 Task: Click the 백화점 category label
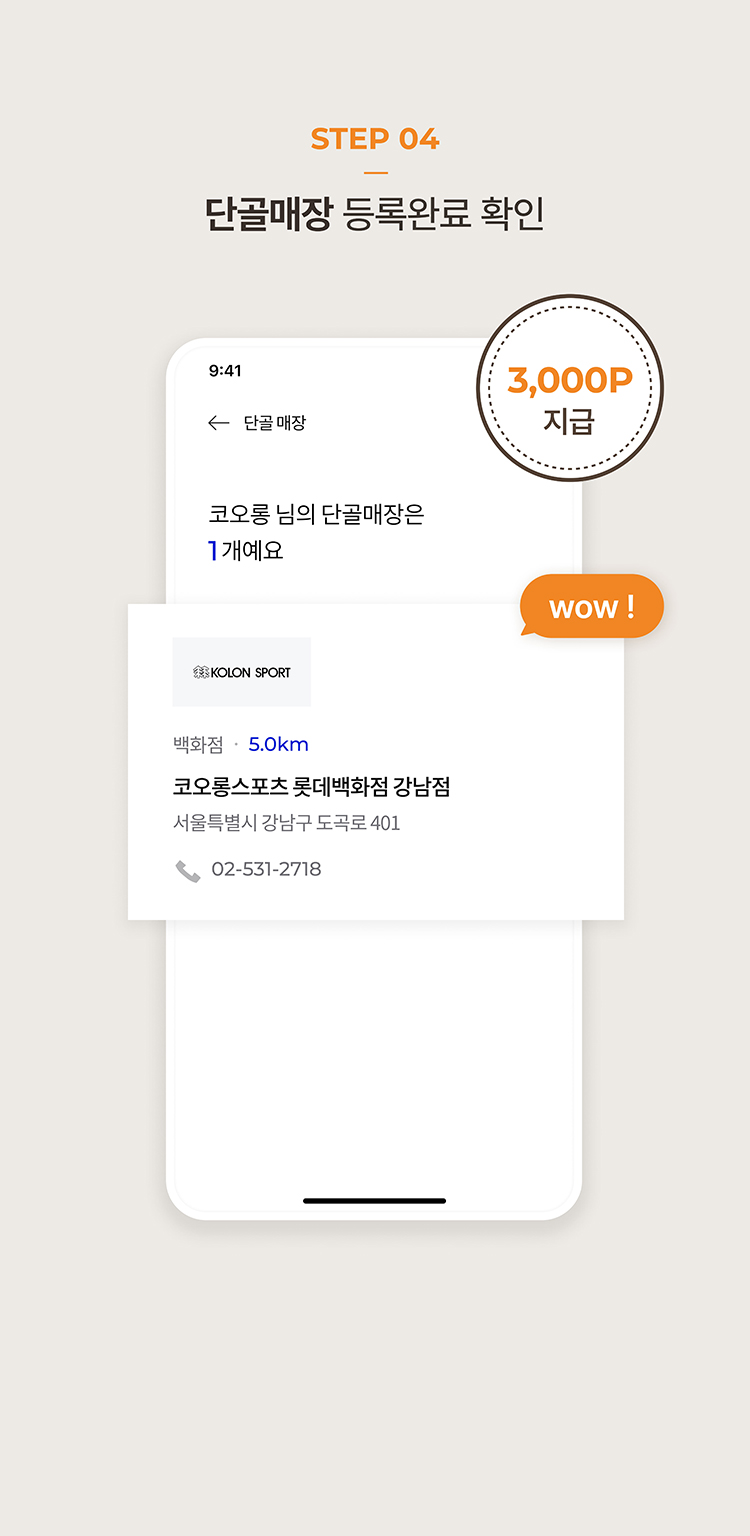click(x=198, y=745)
